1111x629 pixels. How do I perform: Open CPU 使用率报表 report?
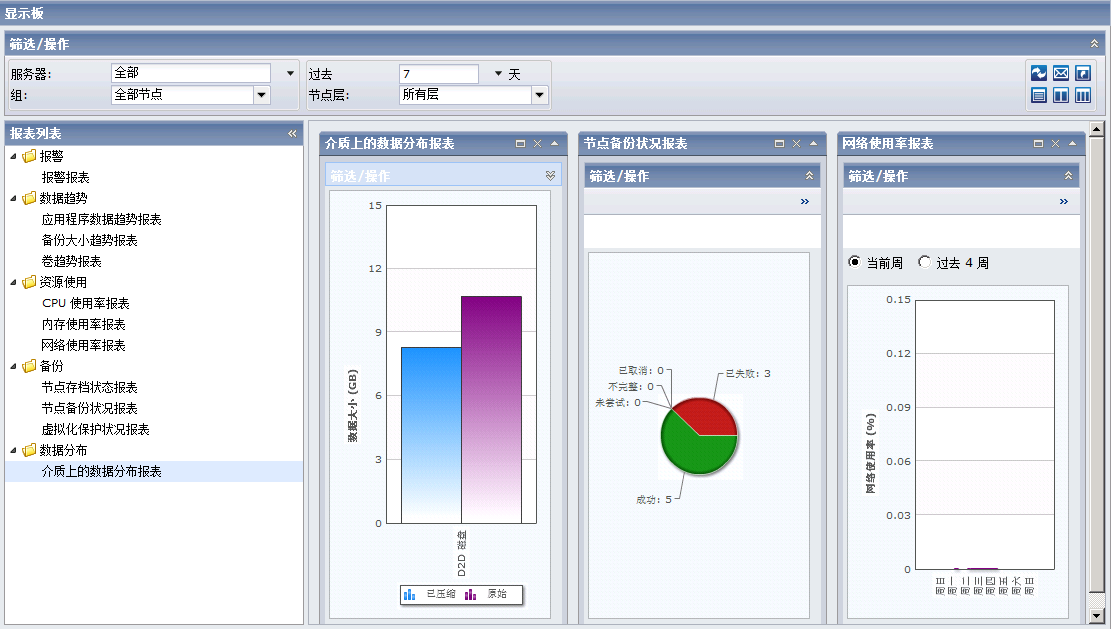(86, 303)
